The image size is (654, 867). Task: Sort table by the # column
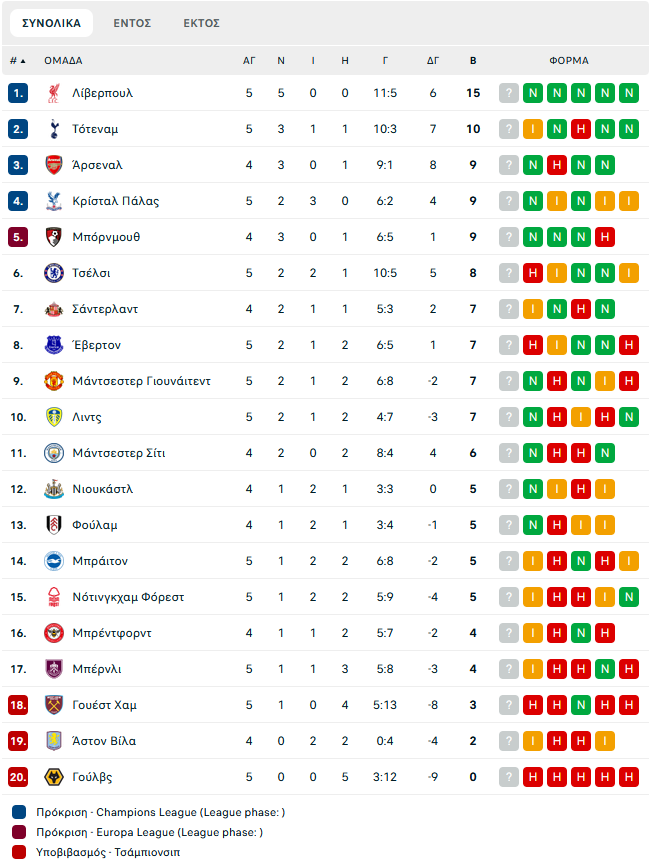tap(18, 61)
